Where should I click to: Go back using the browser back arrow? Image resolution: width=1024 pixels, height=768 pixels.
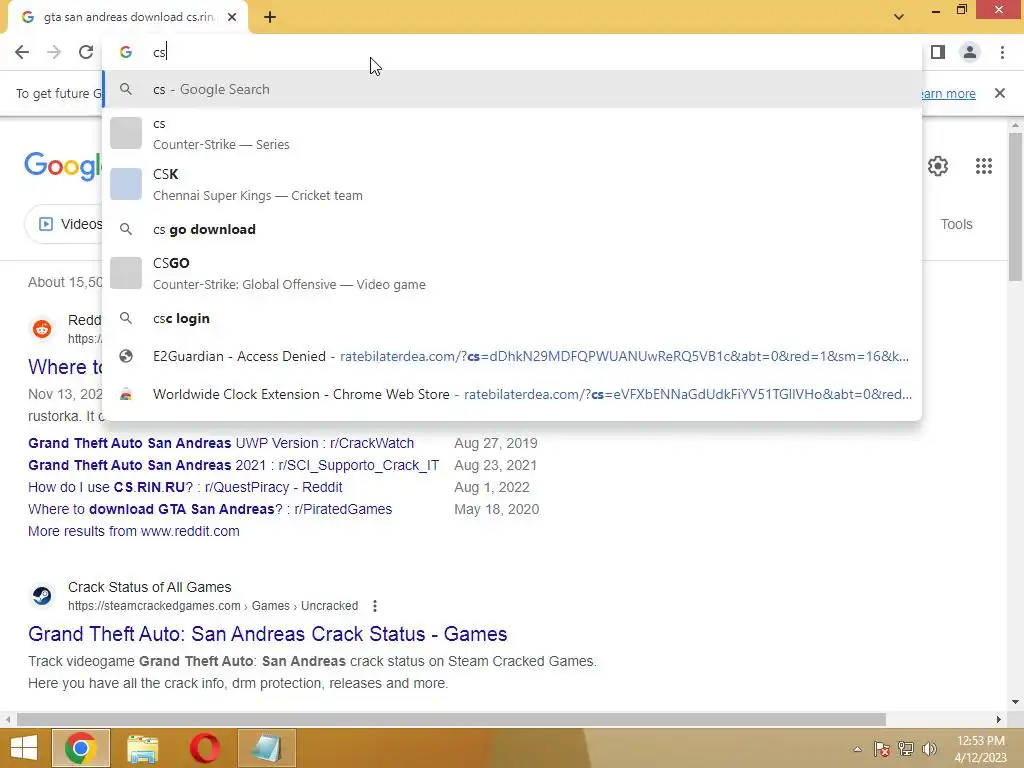22,52
